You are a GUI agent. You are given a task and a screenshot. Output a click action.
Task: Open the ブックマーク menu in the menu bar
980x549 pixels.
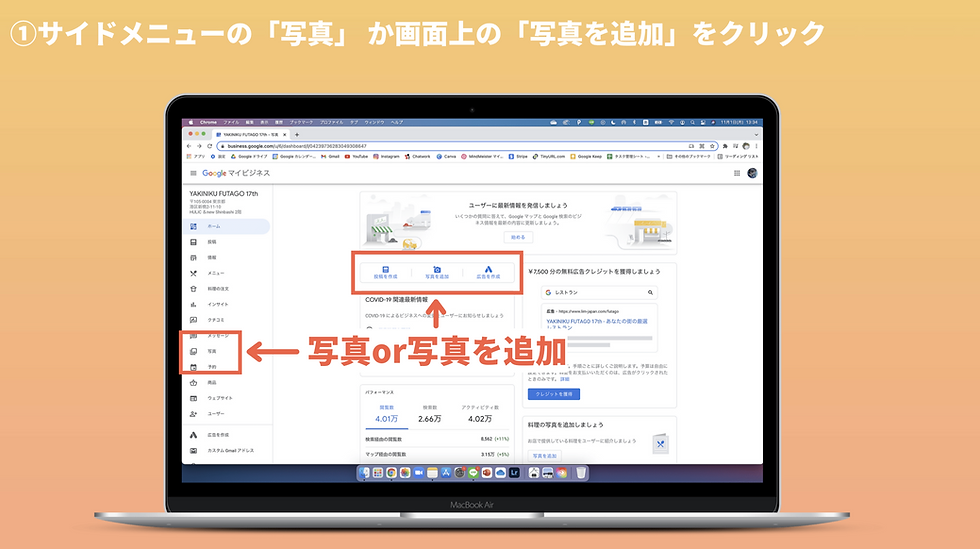click(301, 123)
